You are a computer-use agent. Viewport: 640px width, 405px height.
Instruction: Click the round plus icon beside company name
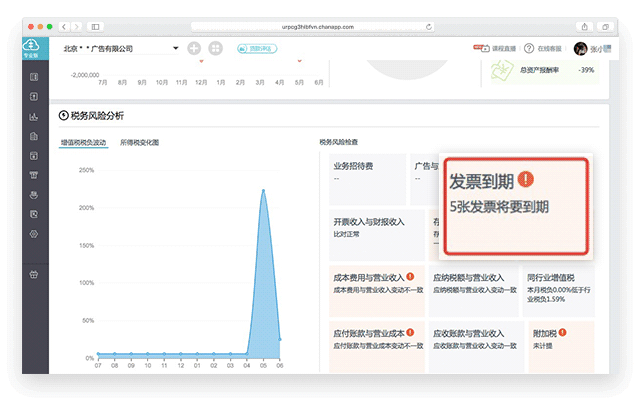(x=193, y=48)
